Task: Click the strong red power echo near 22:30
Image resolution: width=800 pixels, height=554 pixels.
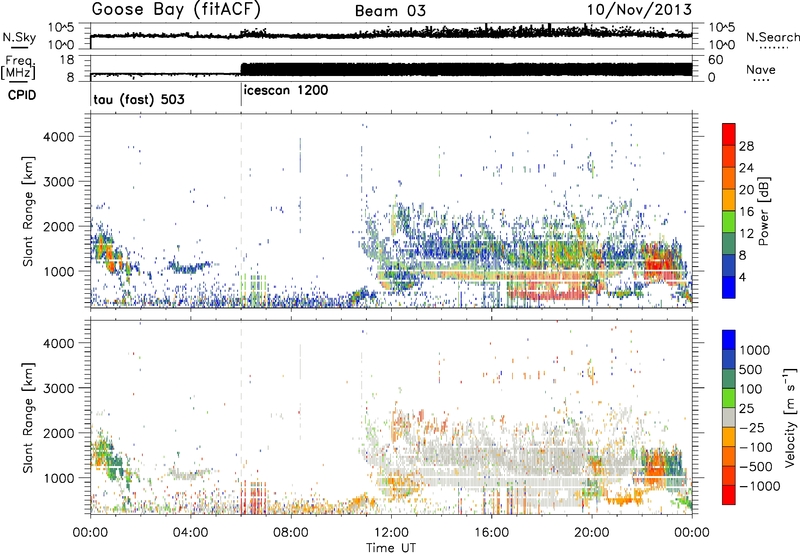Action: point(658,263)
